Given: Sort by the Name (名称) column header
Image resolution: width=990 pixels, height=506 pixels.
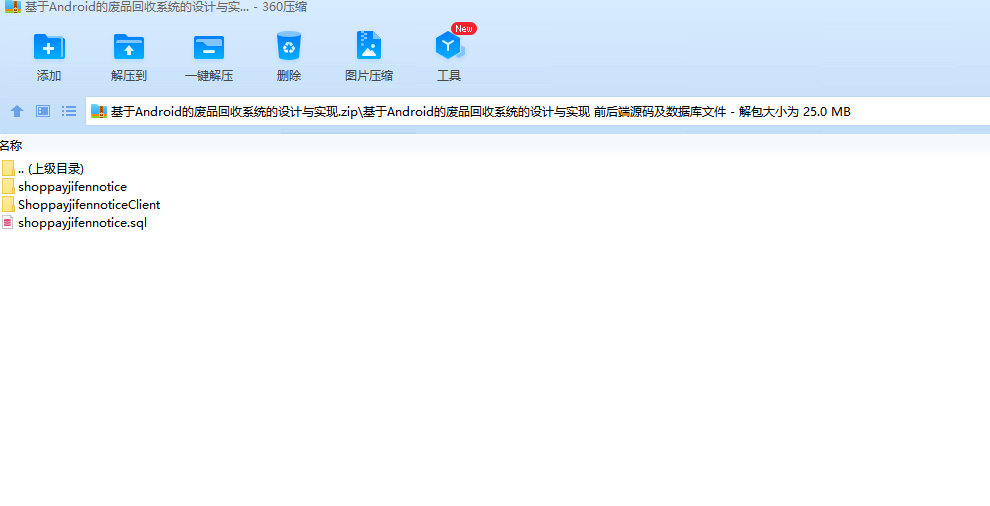Looking at the screenshot, I should coord(11,146).
